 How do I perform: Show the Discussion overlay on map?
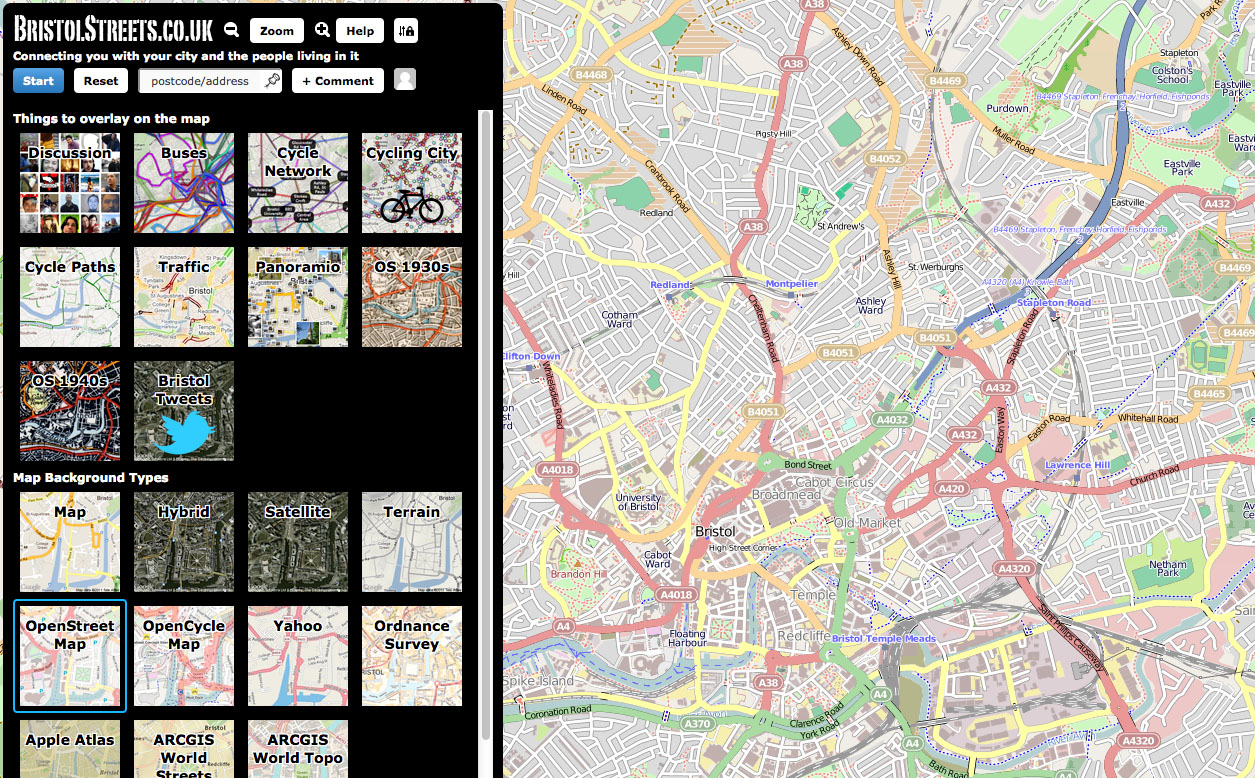click(70, 183)
